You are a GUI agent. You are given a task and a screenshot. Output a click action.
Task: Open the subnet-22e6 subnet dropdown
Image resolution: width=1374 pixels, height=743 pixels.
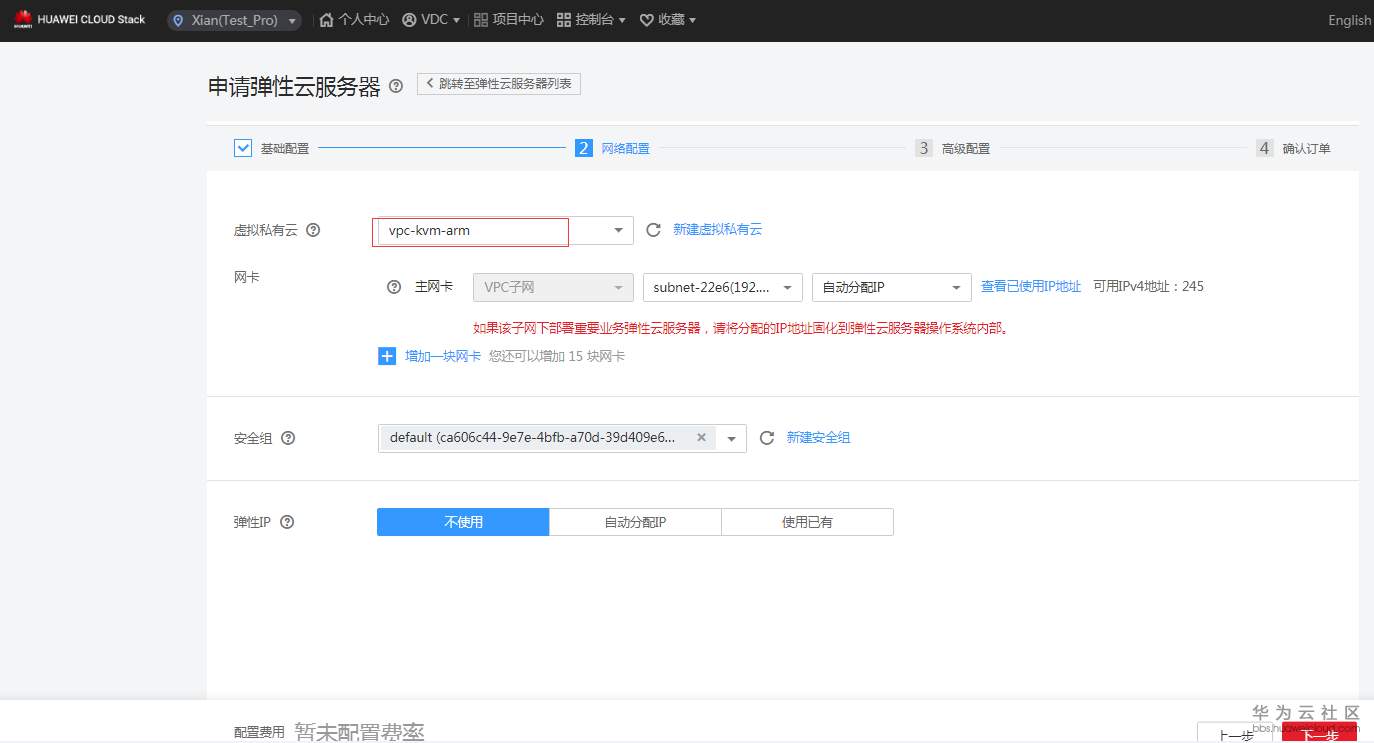pos(723,287)
